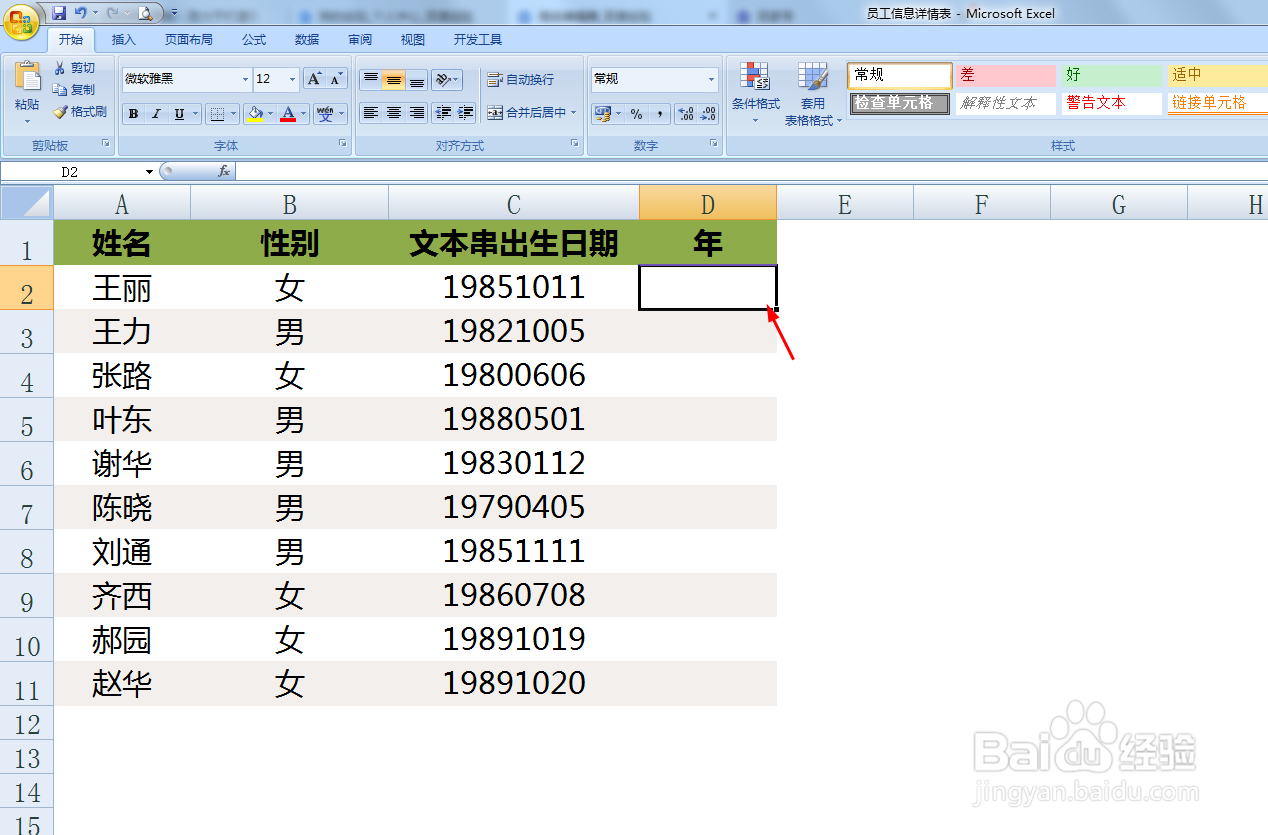Activate the Format Painter 格式刷
Viewport: 1268px width, 835px height.
(x=80, y=112)
